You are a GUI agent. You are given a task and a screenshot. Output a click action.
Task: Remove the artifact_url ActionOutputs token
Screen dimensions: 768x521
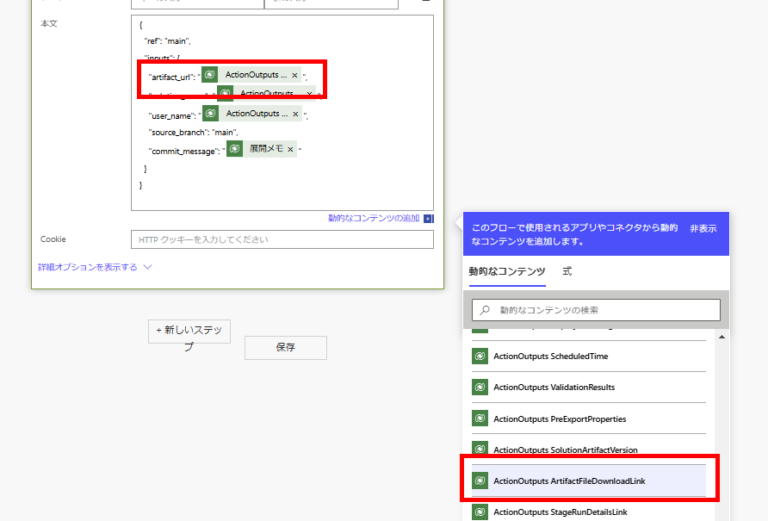click(294, 75)
